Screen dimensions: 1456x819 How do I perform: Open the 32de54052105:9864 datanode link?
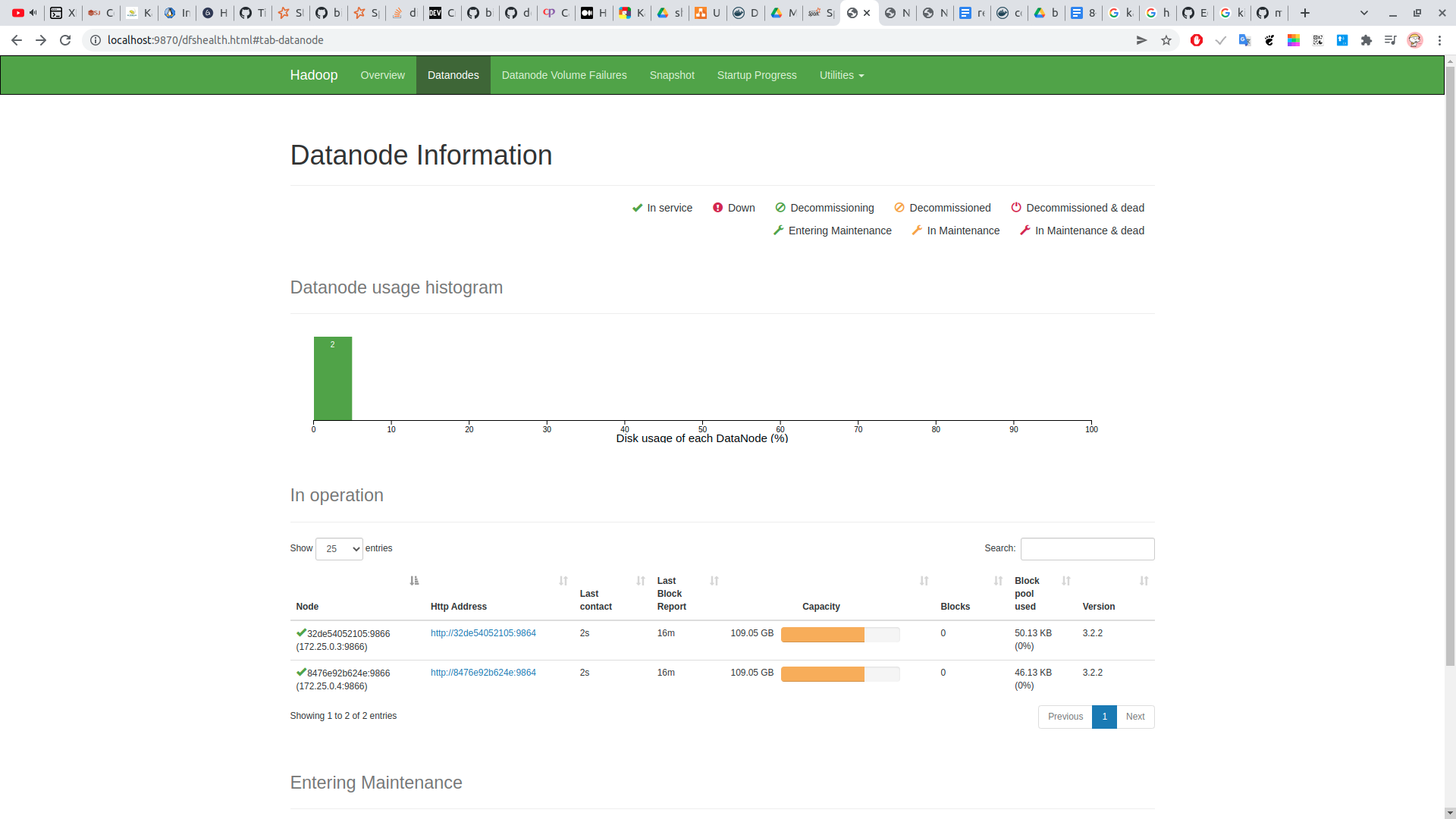483,633
